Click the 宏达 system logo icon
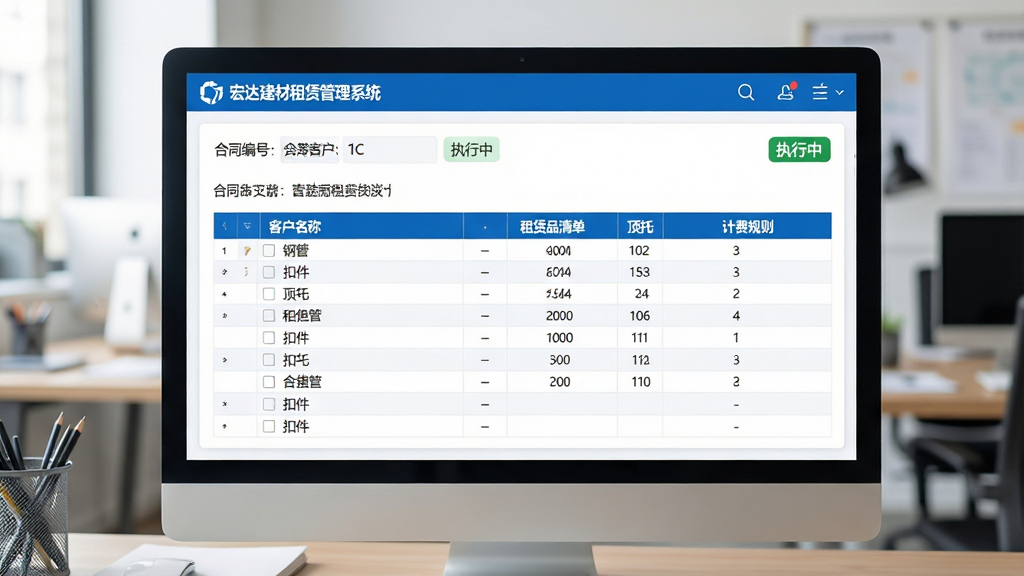The width and height of the screenshot is (1024, 576). tap(211, 93)
